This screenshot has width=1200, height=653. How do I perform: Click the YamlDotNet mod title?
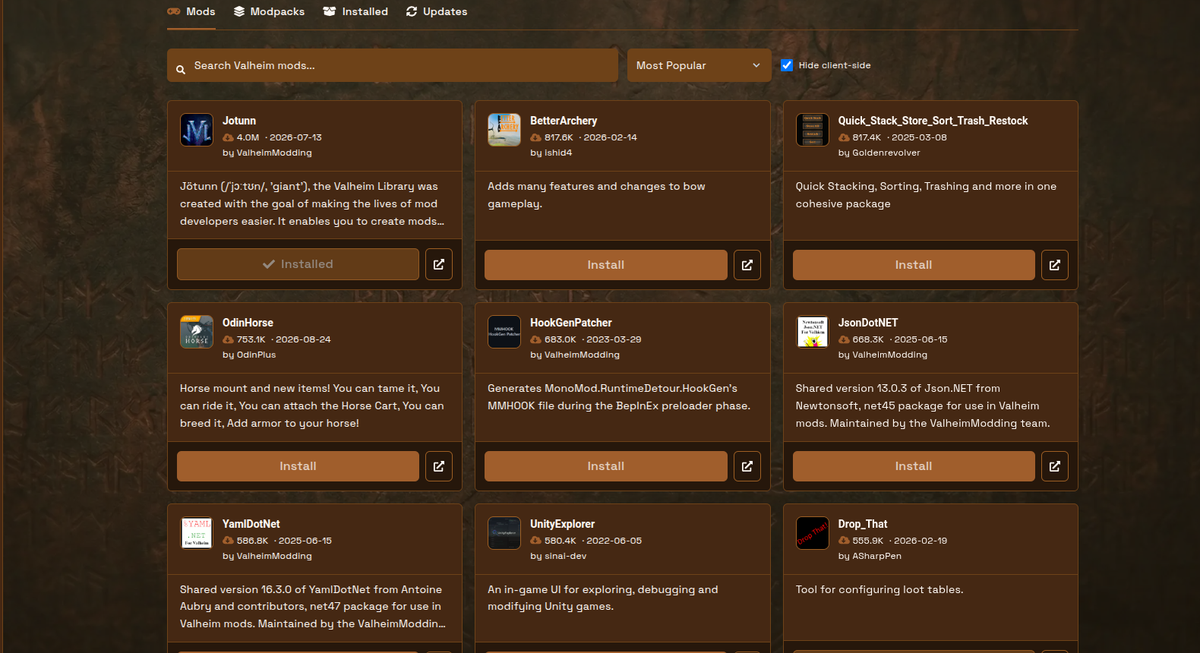click(252, 524)
